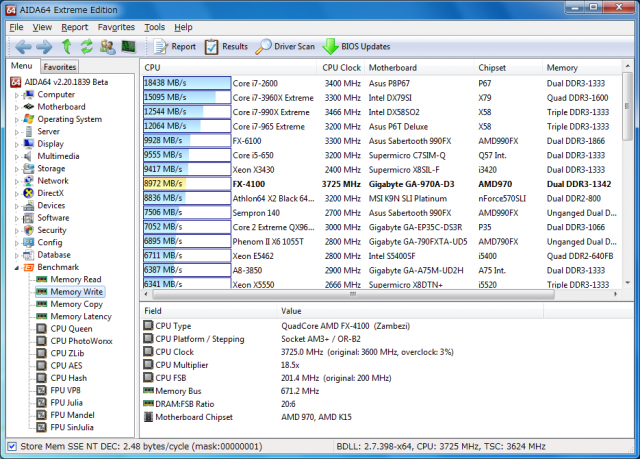Click the 18438 MB/s result bar
The width and height of the screenshot is (640, 459).
click(x=187, y=83)
